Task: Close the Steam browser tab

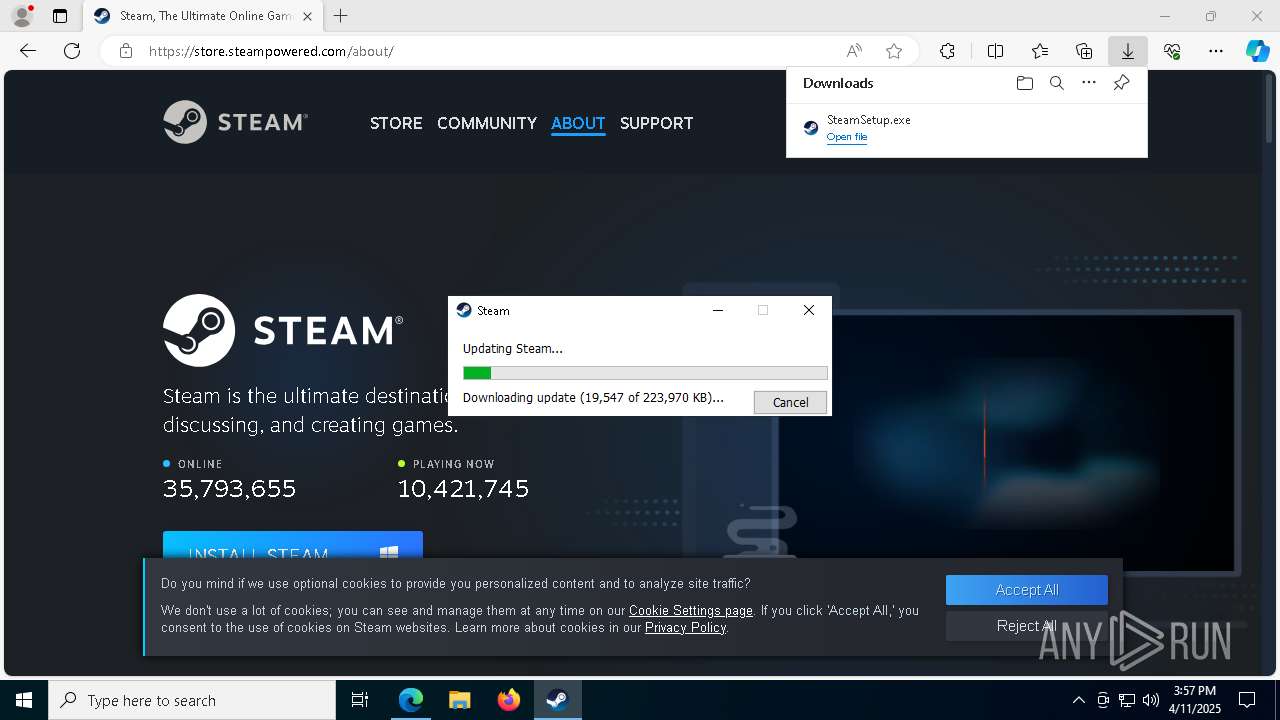Action: pyautogui.click(x=307, y=16)
